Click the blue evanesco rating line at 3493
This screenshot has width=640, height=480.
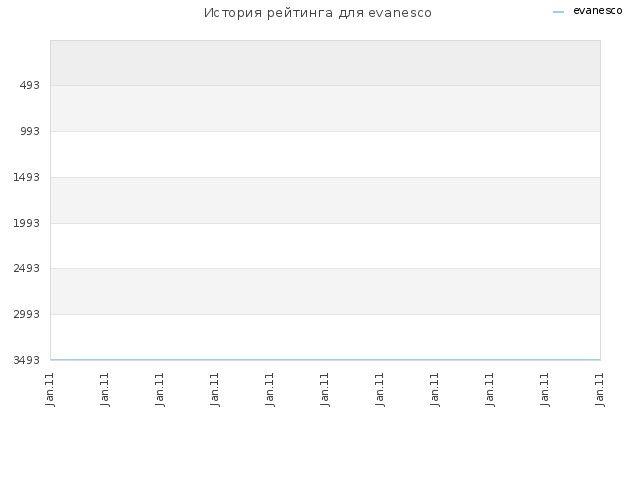tap(325, 360)
